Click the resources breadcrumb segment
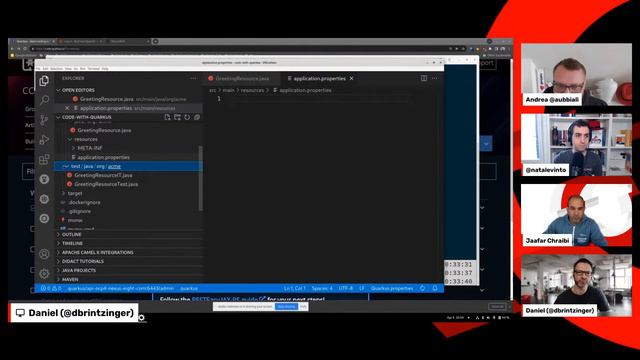 [x=252, y=90]
